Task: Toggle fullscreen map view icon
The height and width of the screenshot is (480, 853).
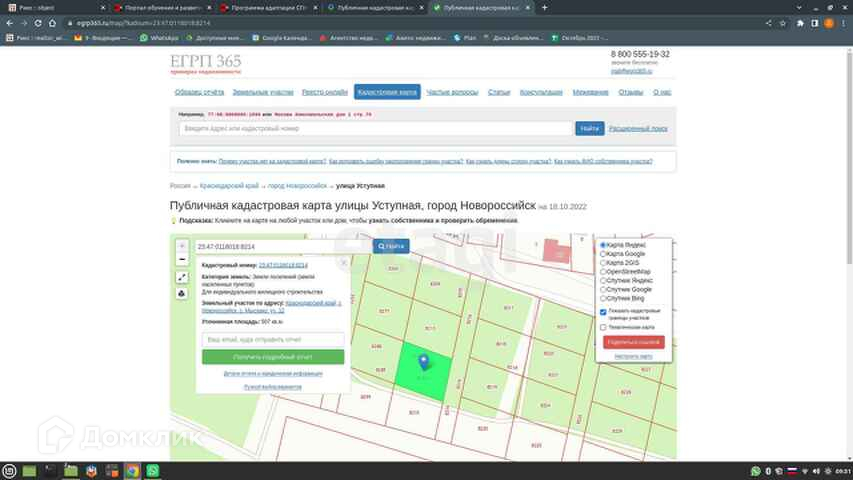Action: click(182, 278)
